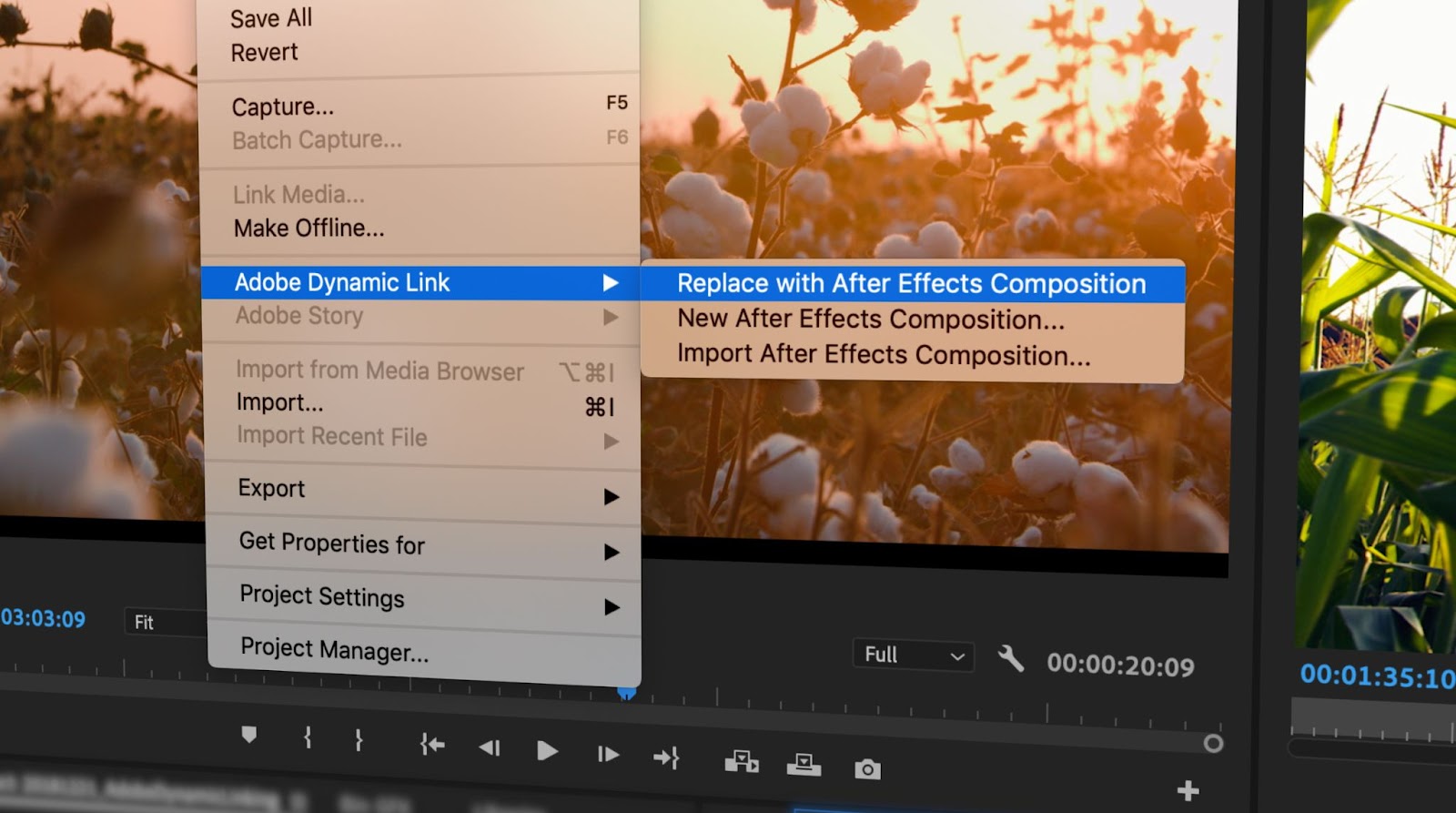The width and height of the screenshot is (1456, 813).
Task: Open the Button Editor plus icon
Action: [1188, 790]
